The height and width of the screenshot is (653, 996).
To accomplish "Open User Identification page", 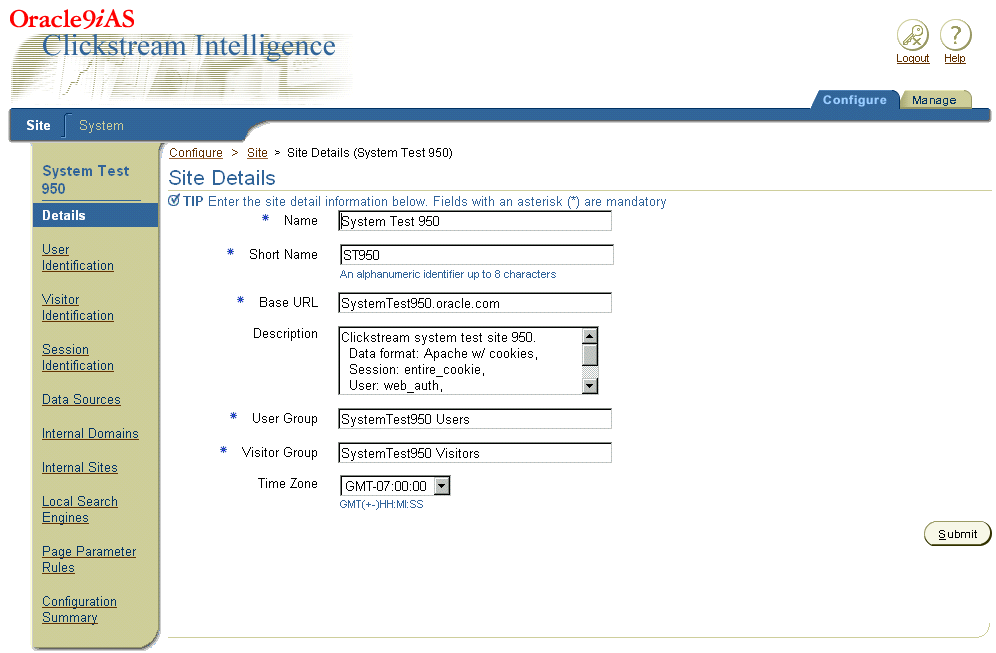I will [x=77, y=257].
